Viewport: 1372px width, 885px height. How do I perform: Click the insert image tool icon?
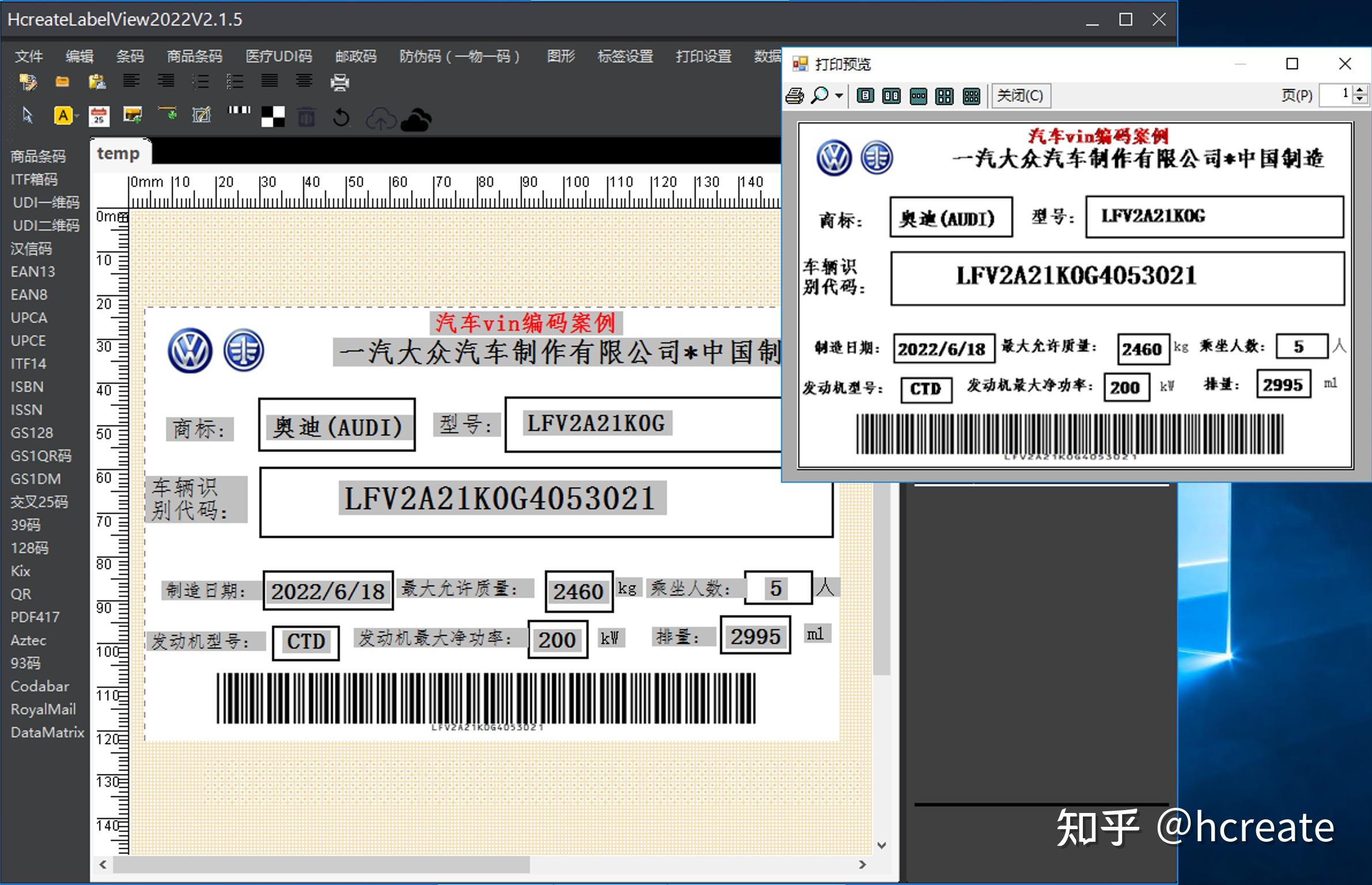[x=133, y=115]
